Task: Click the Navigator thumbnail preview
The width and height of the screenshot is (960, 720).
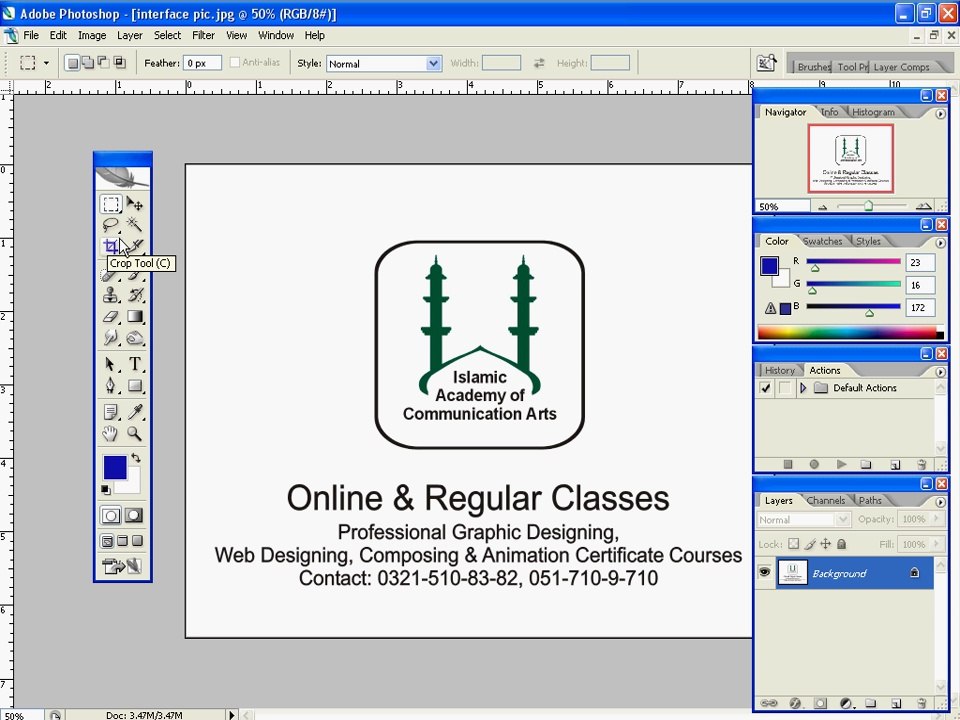Action: click(850, 159)
